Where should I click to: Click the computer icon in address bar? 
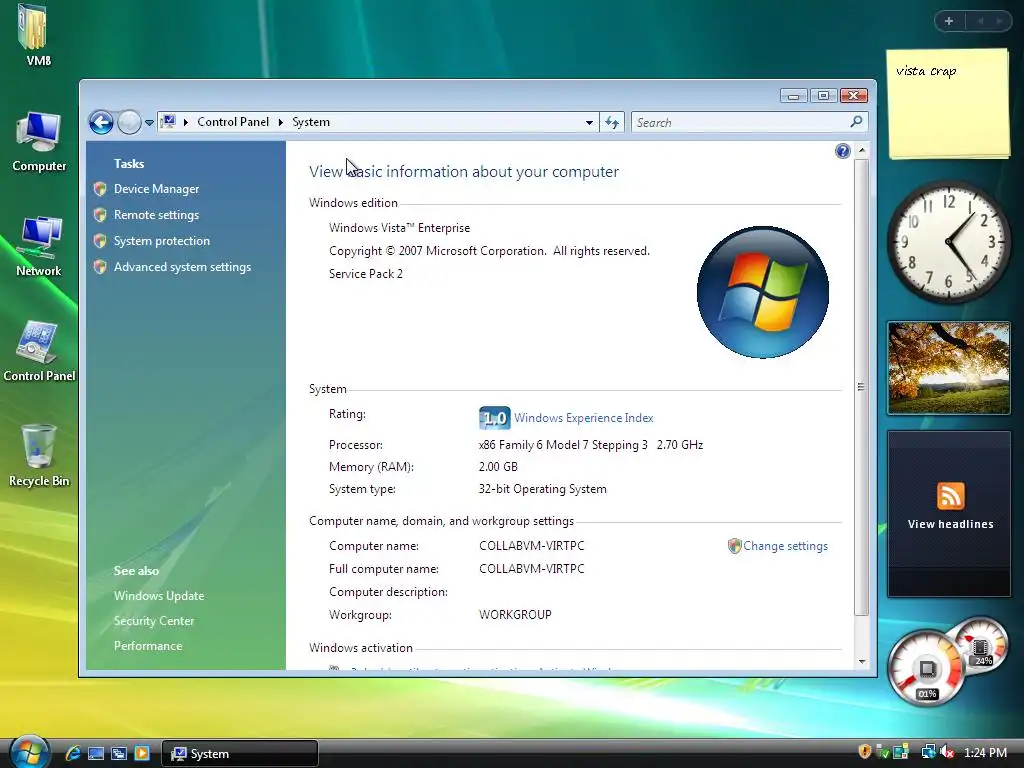coord(168,121)
